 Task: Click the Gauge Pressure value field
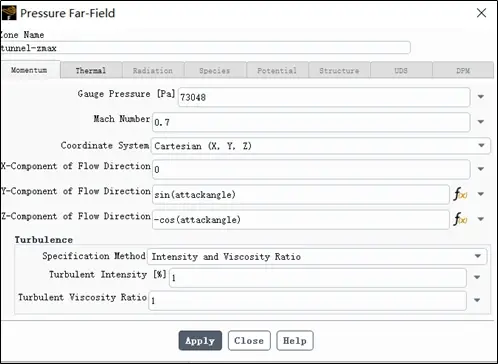[324, 97]
